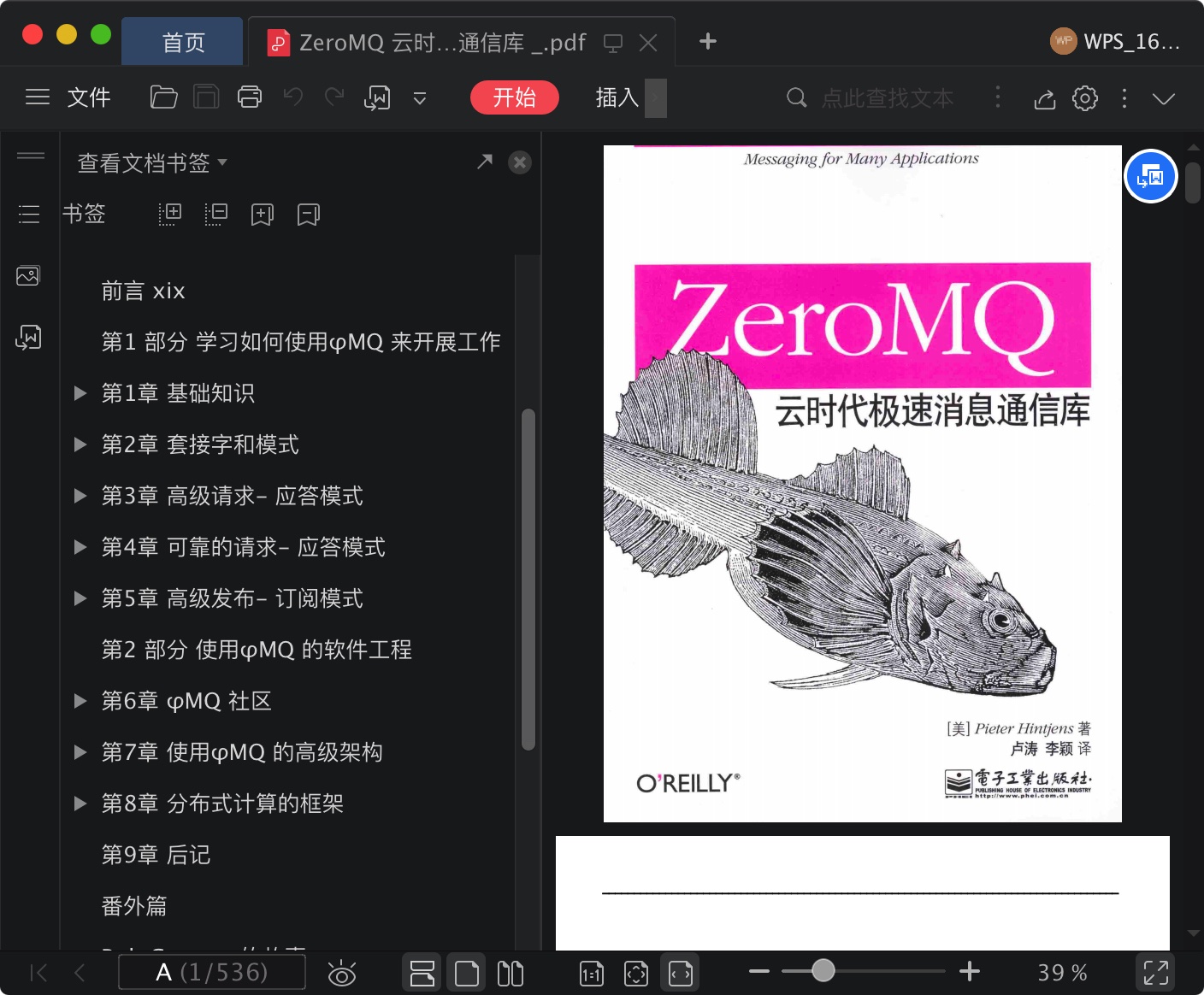Expand 第2章 套接字和模式 bookmark

80,445
